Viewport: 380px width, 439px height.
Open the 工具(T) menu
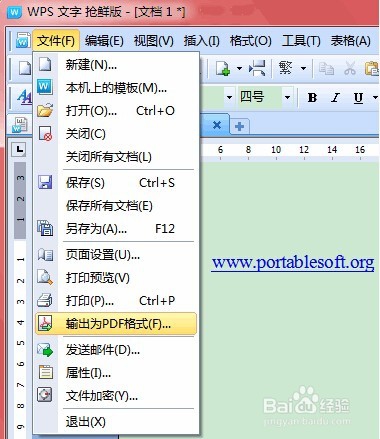point(301,41)
